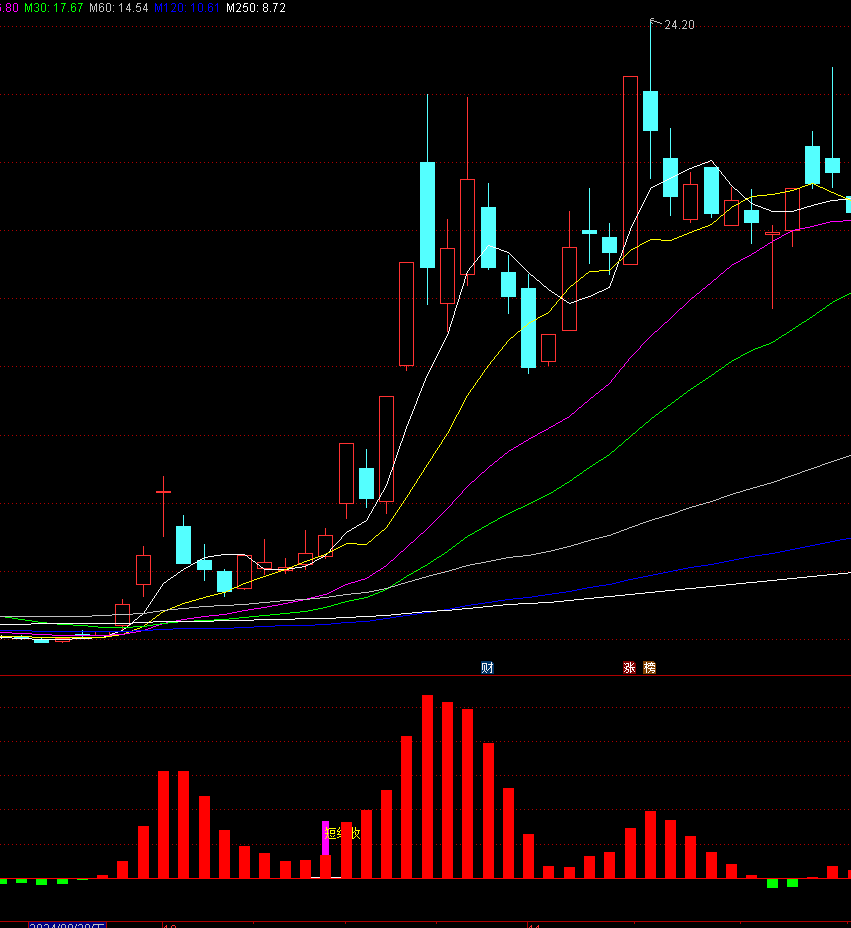The height and width of the screenshot is (928, 851).
Task: Select the cyan candle under the 24.20 peak
Action: (x=650, y=110)
